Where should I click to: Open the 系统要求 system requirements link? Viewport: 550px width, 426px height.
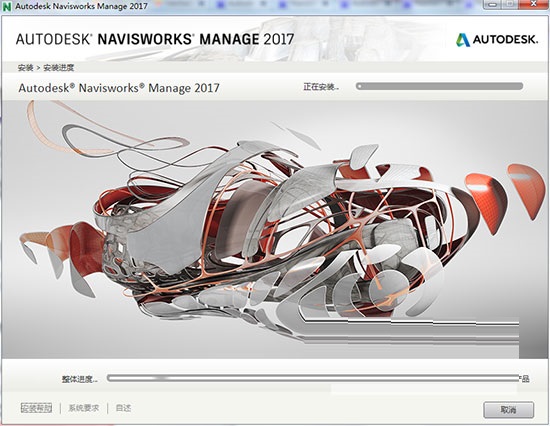[x=83, y=408]
